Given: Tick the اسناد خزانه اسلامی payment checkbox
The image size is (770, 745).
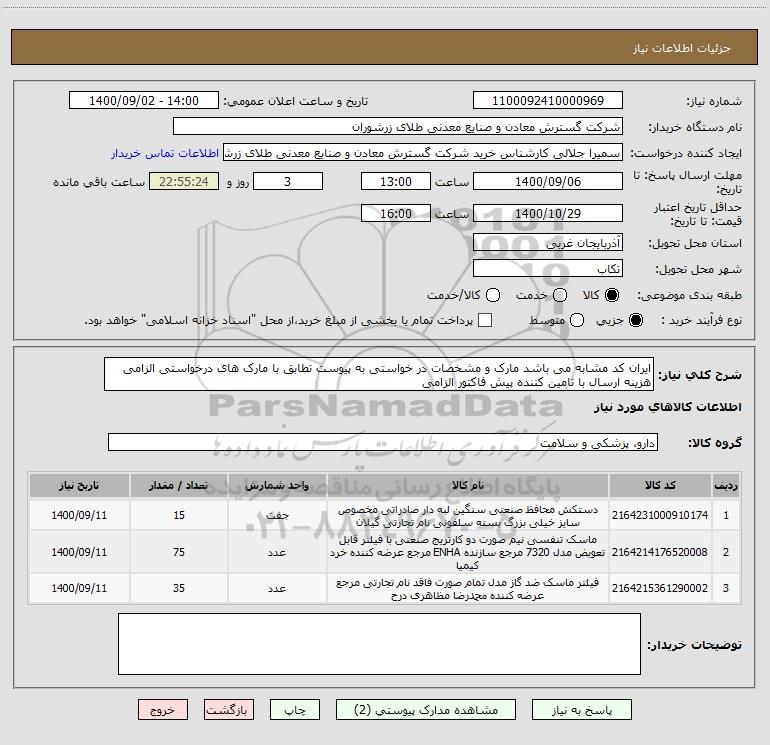Looking at the screenshot, I should (x=485, y=321).
